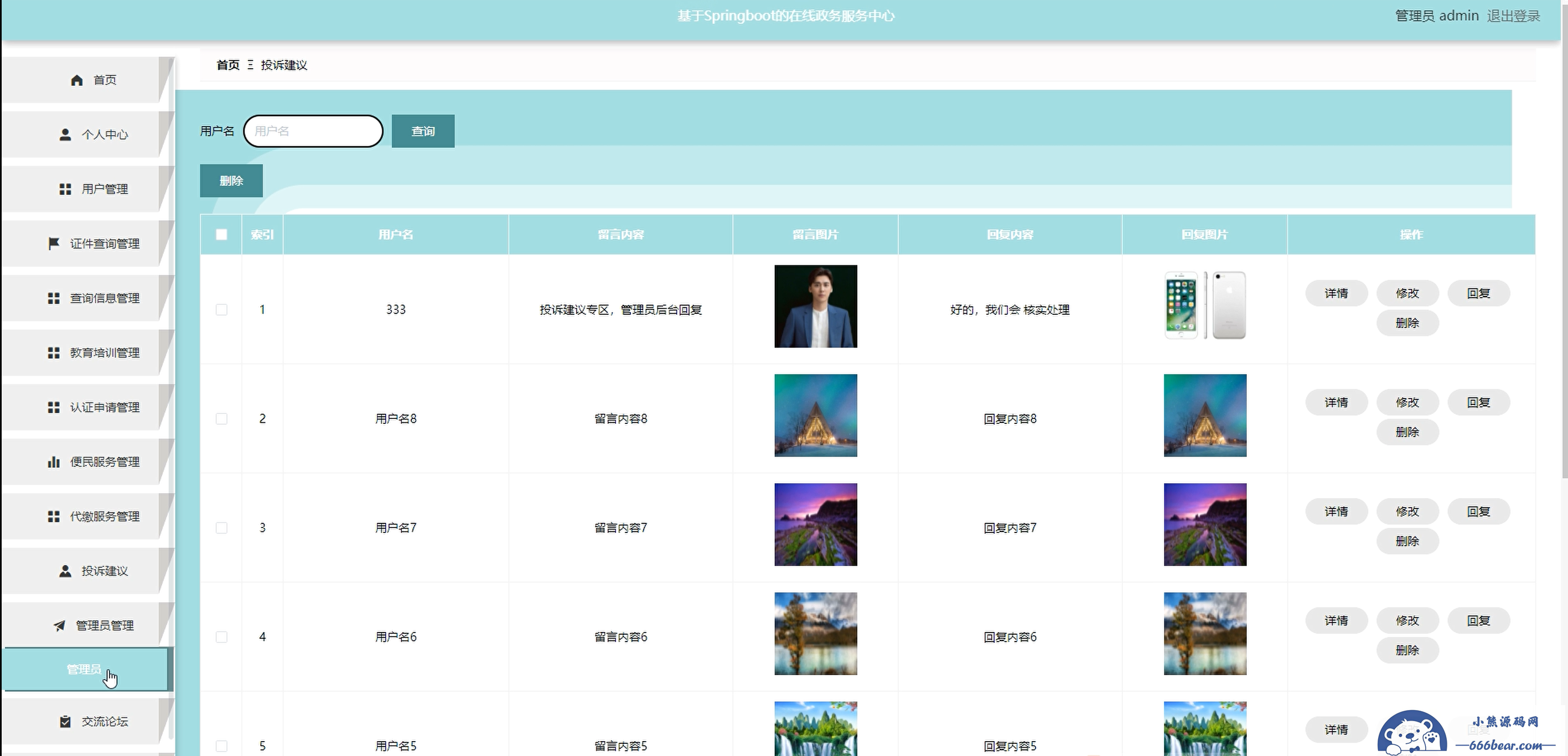This screenshot has height=756, width=1568.
Task: Expand the 教育培训管理 sidebar menu
Action: point(104,353)
